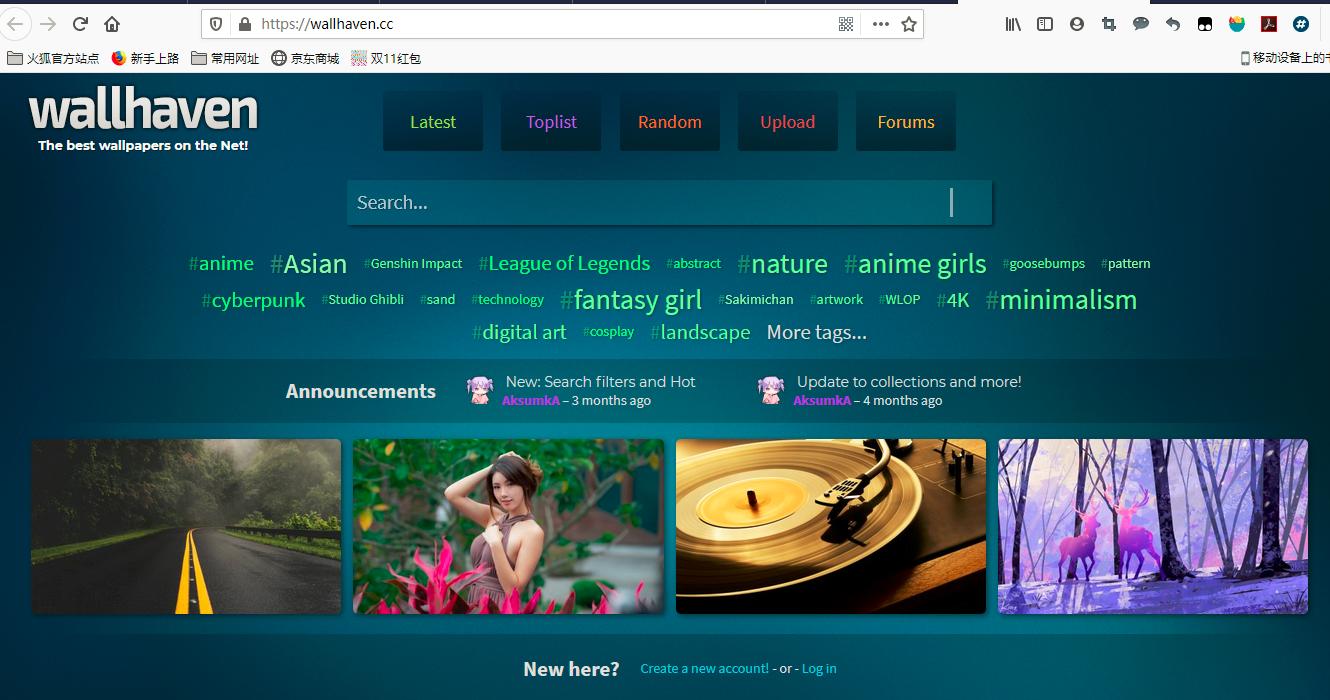Open the golden vinyl turntable wallpaper
The width and height of the screenshot is (1330, 700).
(831, 526)
